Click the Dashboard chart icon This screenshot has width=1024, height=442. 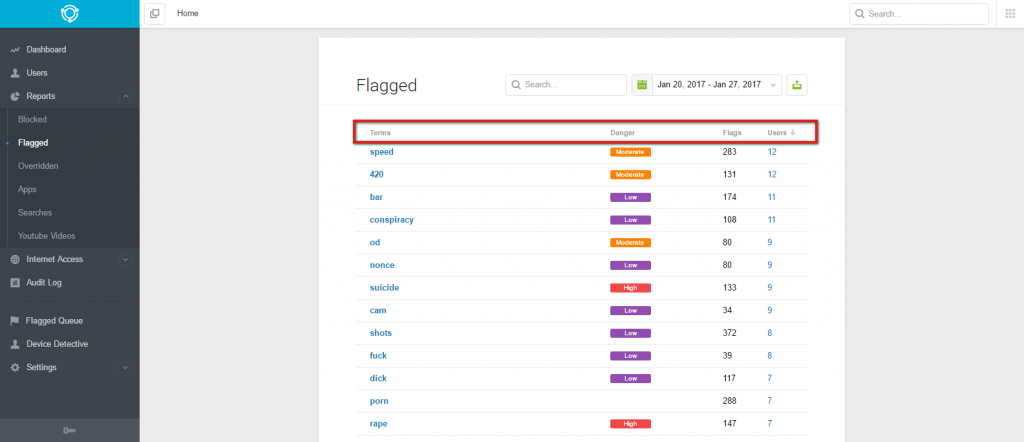pos(15,50)
